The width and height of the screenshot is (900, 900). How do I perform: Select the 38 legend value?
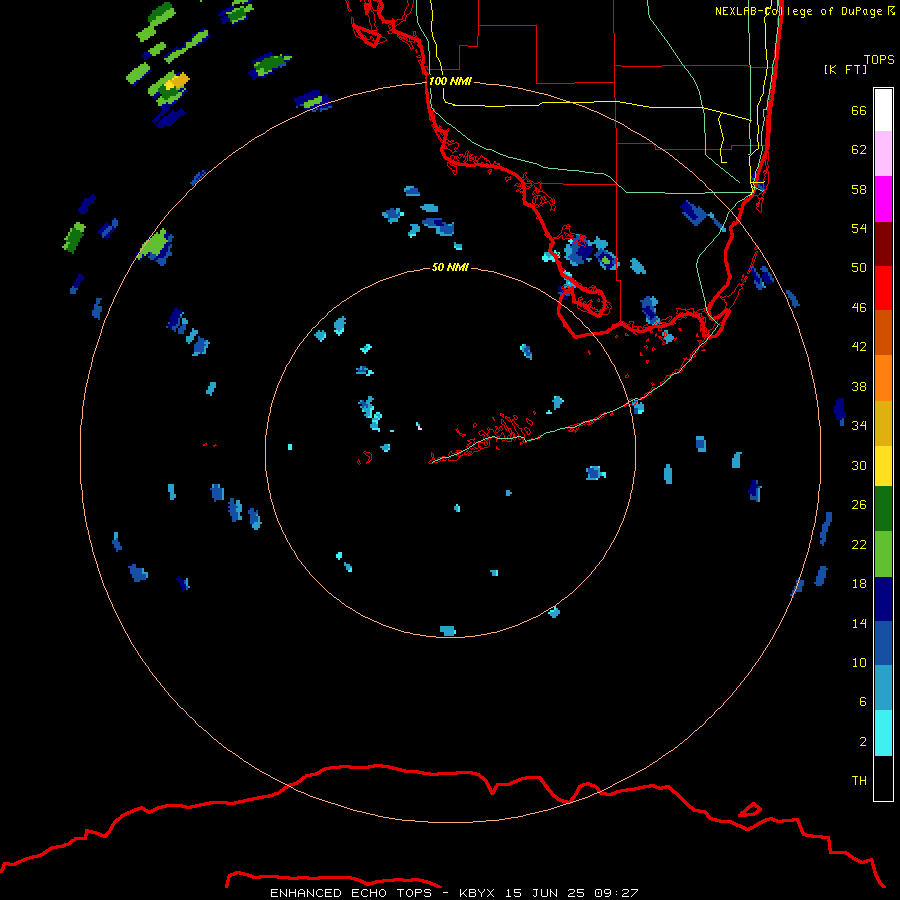[x=859, y=386]
